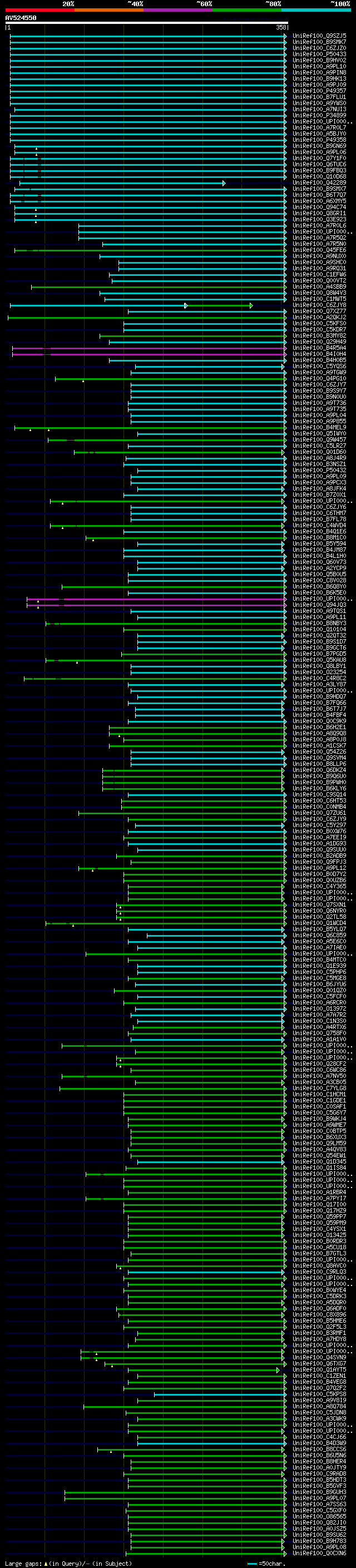The image size is (356, 1568).
Task: Click the green alignment bar for UniRef100_Q45FE6
Action: [150, 250]
